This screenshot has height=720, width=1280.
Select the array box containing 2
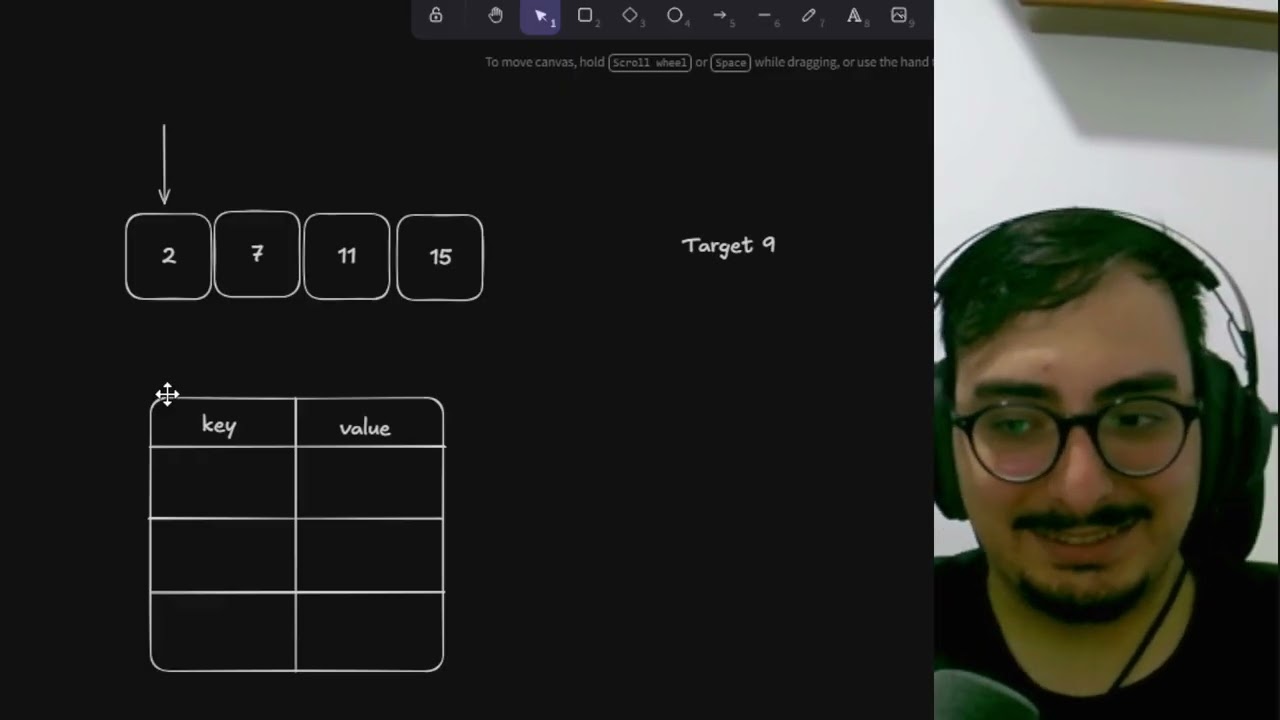(168, 256)
